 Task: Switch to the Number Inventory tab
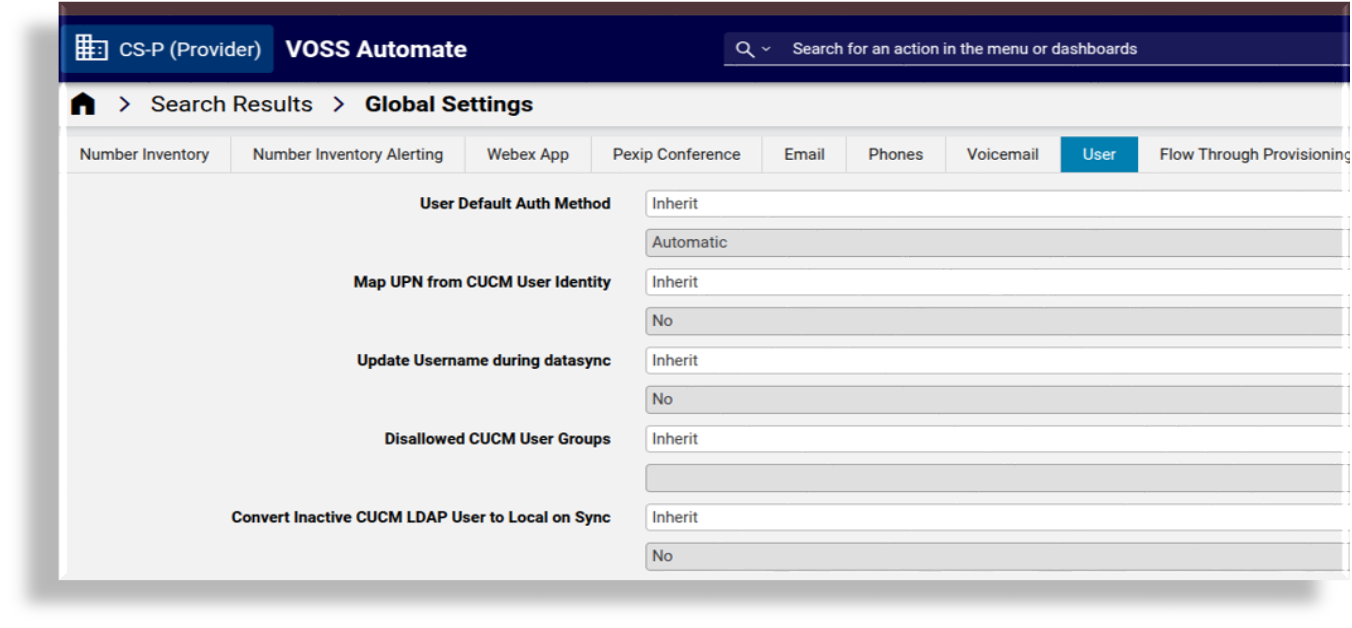(144, 154)
